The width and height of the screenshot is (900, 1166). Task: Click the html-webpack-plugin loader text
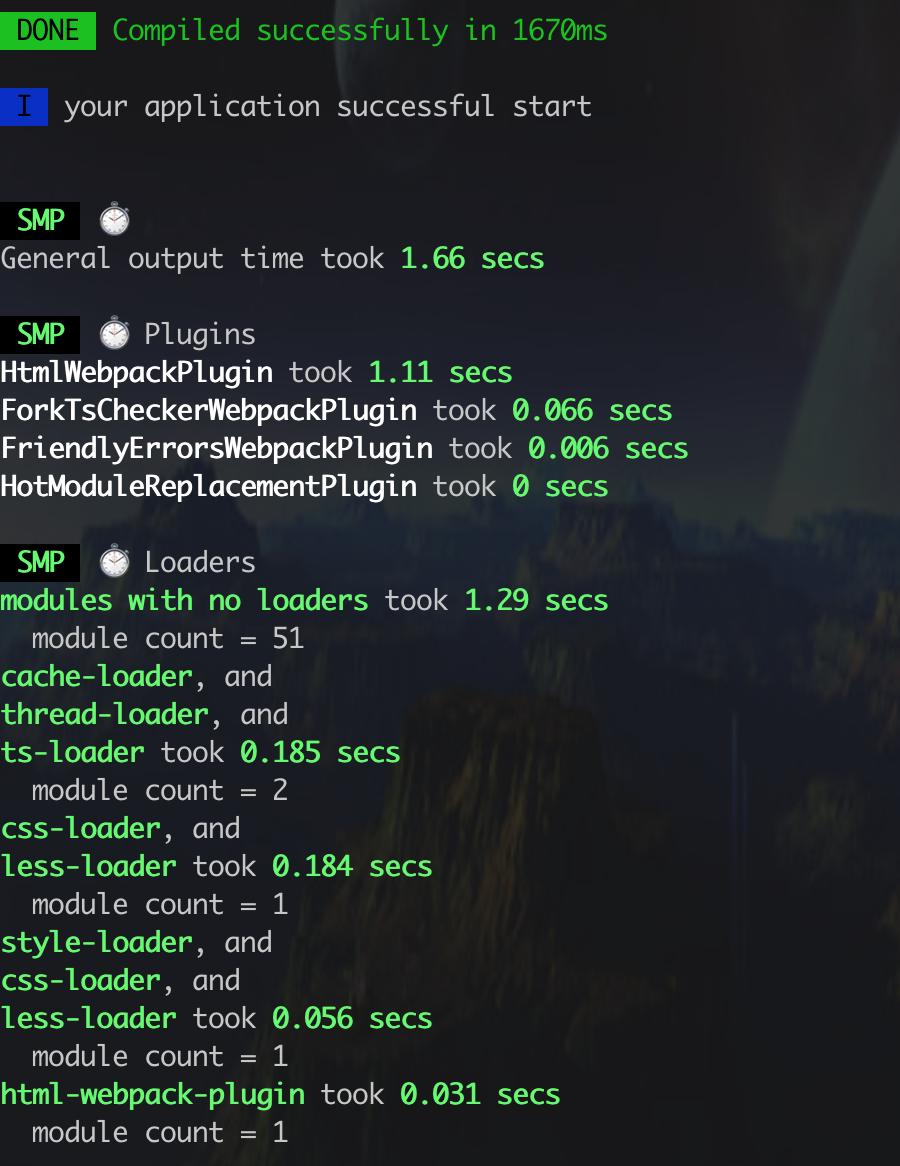[x=152, y=1095]
